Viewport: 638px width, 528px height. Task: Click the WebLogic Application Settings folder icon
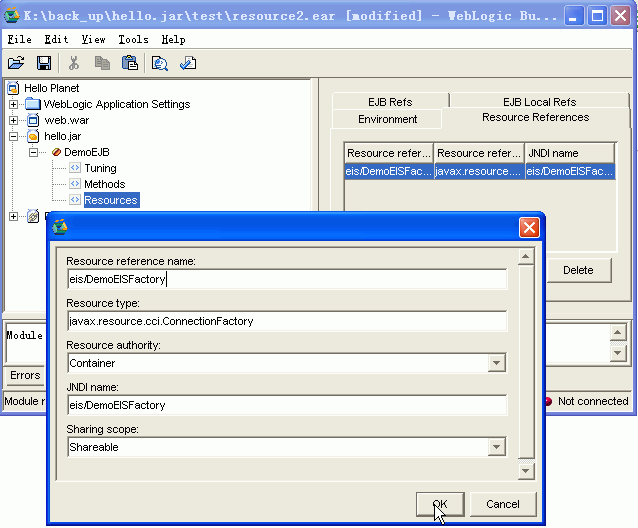[x=33, y=104]
